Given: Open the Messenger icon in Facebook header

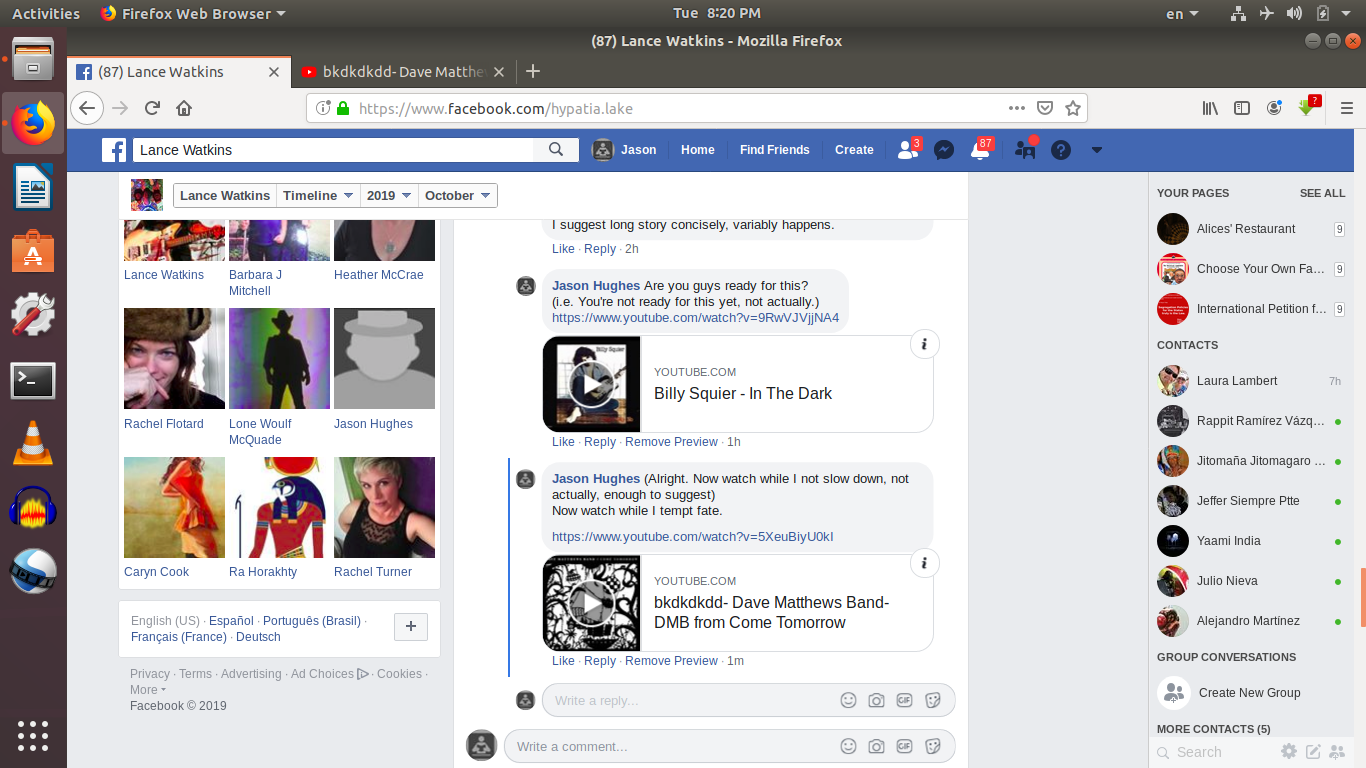Looking at the screenshot, I should pyautogui.click(x=943, y=150).
